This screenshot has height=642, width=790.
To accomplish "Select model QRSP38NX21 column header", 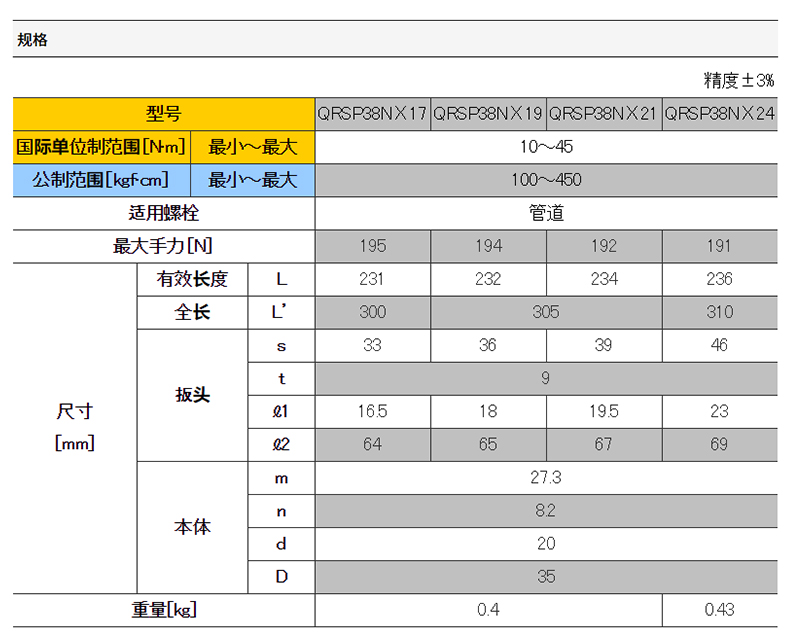I will click(604, 114).
